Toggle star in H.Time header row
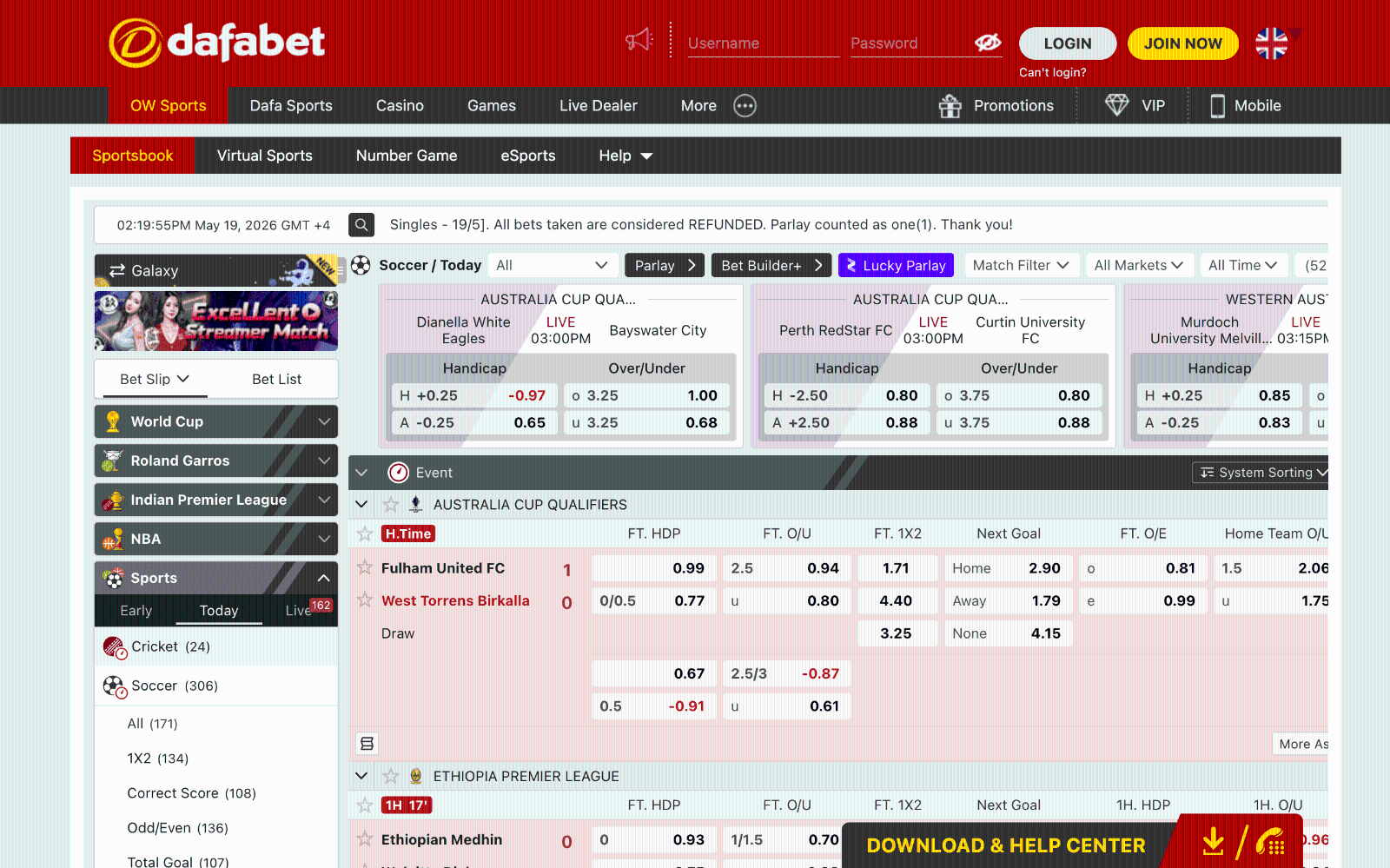 (365, 533)
